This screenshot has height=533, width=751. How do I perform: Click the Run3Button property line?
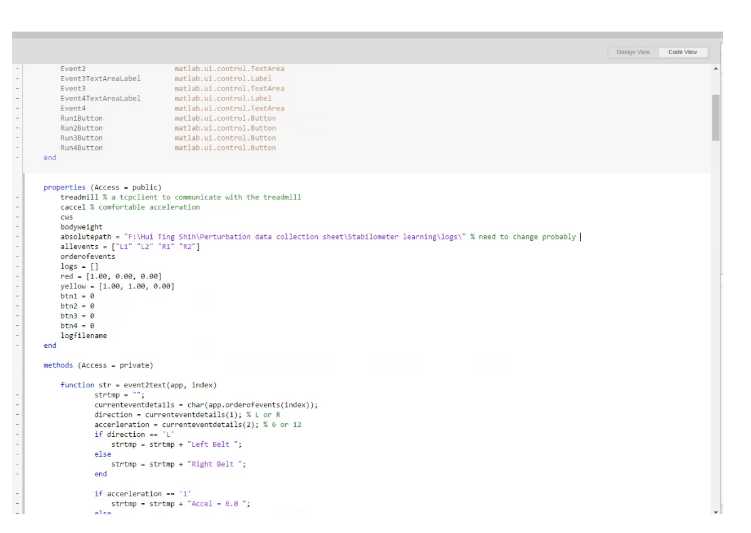(x=168, y=138)
